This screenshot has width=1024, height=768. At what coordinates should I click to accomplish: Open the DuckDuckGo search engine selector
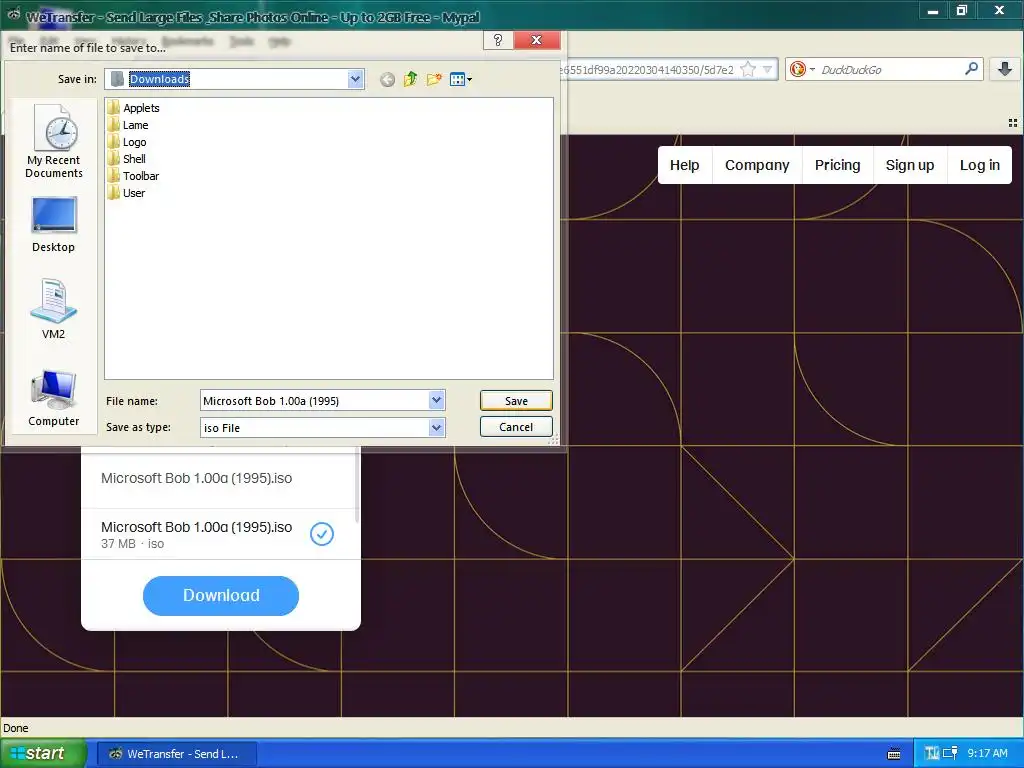[x=802, y=69]
